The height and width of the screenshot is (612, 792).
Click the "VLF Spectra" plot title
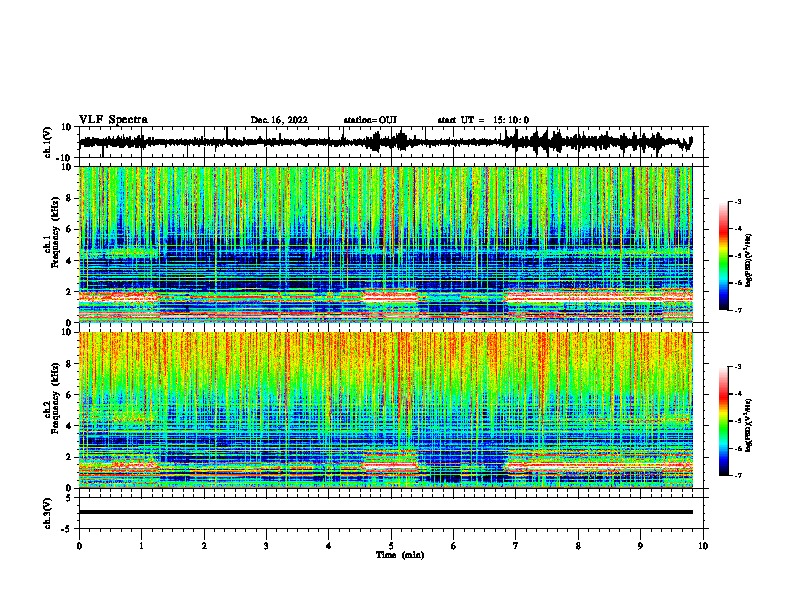pyautogui.click(x=113, y=119)
